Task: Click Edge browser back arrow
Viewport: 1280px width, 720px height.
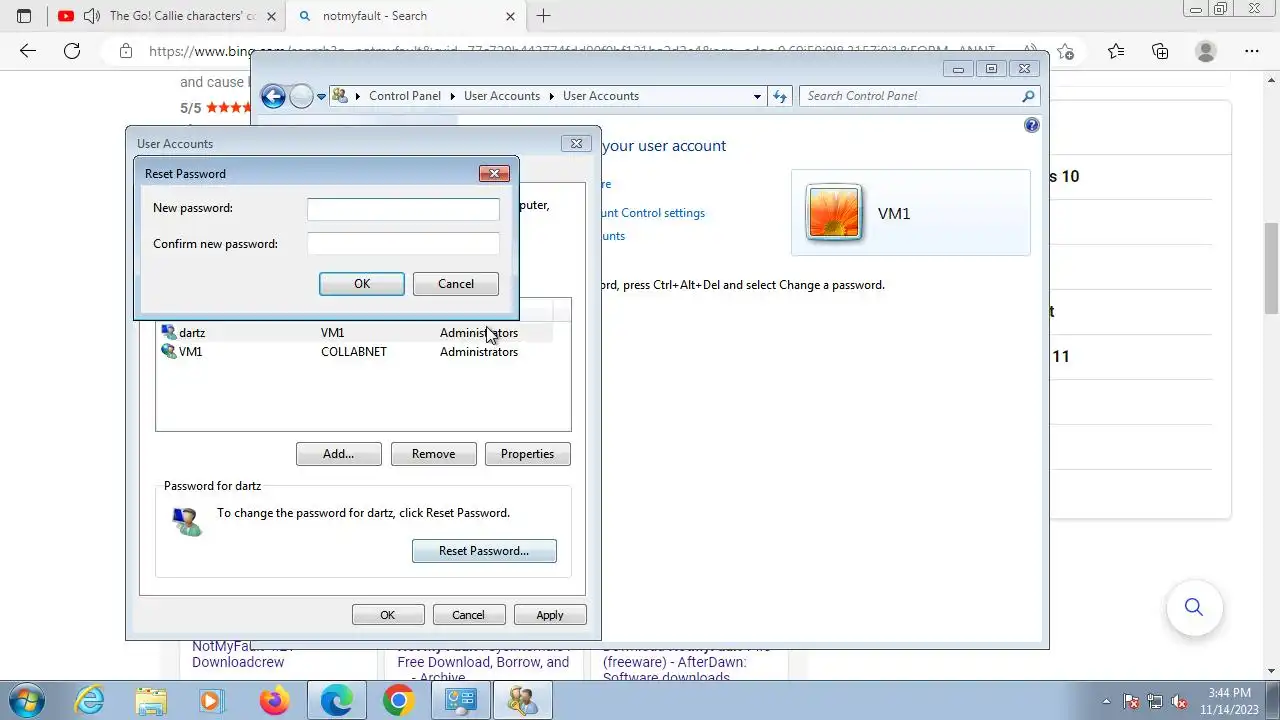Action: coord(28,51)
